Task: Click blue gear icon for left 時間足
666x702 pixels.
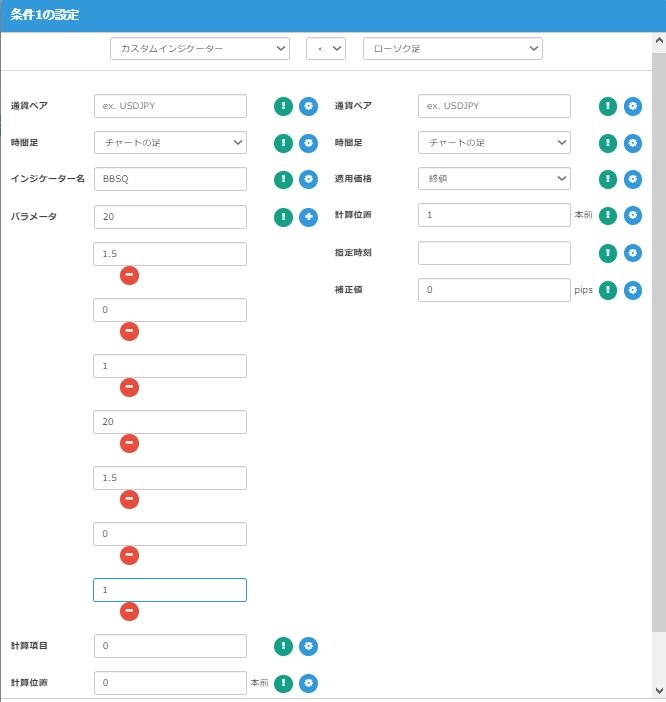Action: tap(308, 143)
